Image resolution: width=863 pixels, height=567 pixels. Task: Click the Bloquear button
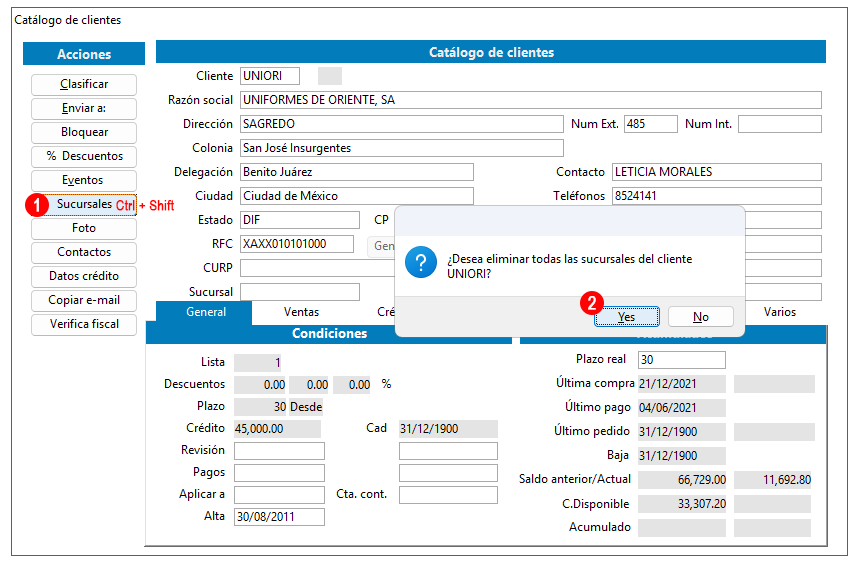click(x=84, y=133)
